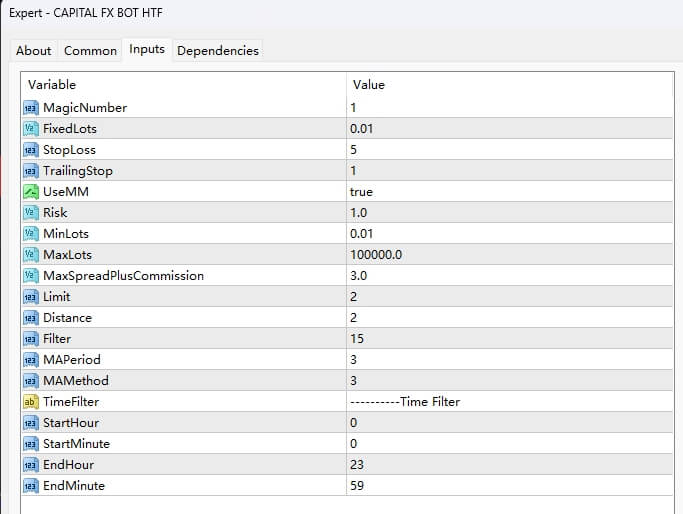Click the TimeFilter string icon

click(x=31, y=402)
